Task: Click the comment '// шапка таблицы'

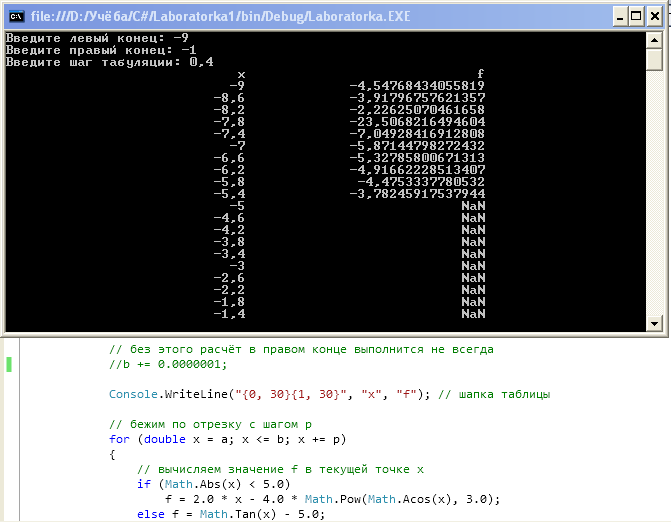Action: (494, 394)
